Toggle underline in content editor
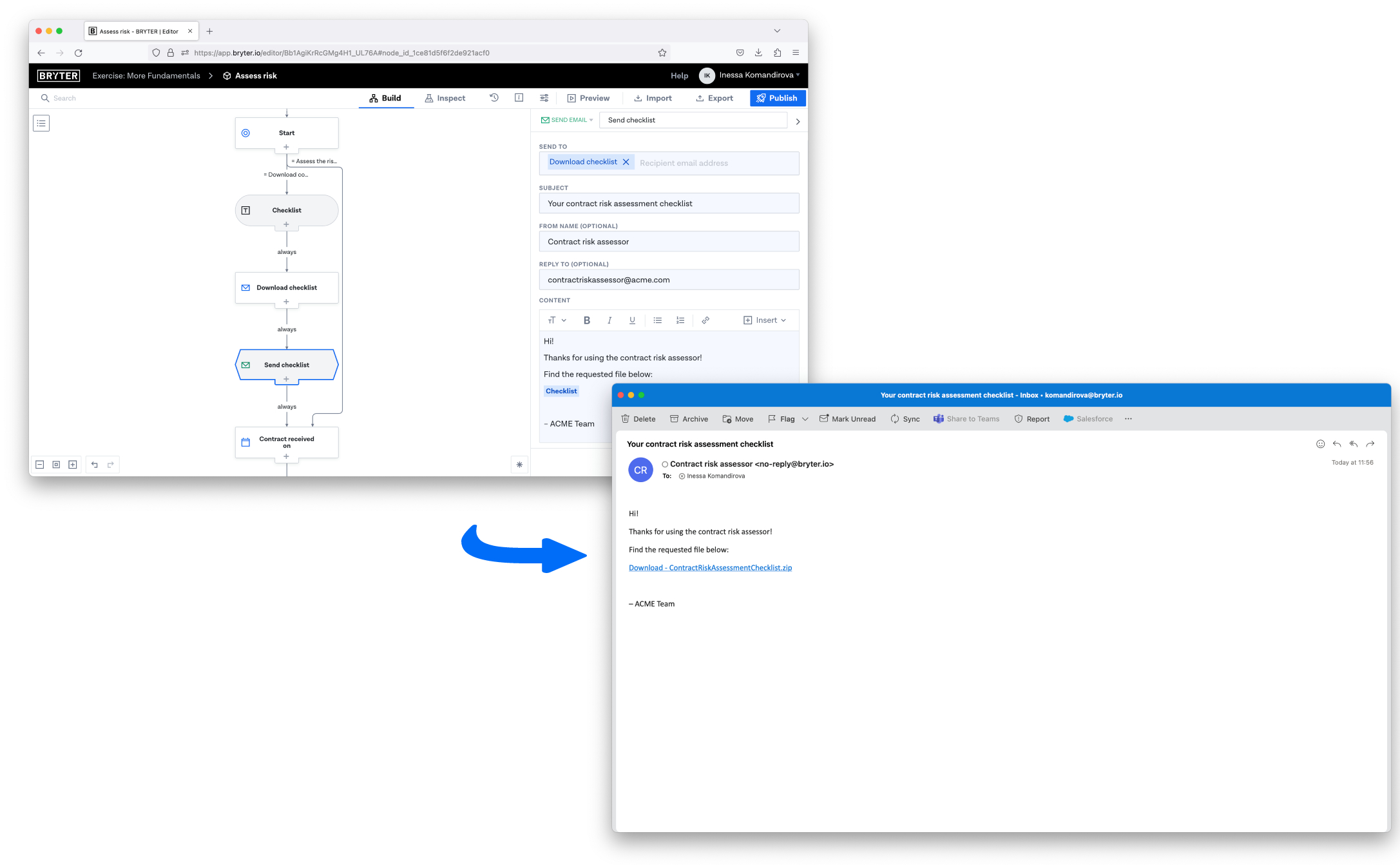The height and width of the screenshot is (865, 1400). click(632, 320)
